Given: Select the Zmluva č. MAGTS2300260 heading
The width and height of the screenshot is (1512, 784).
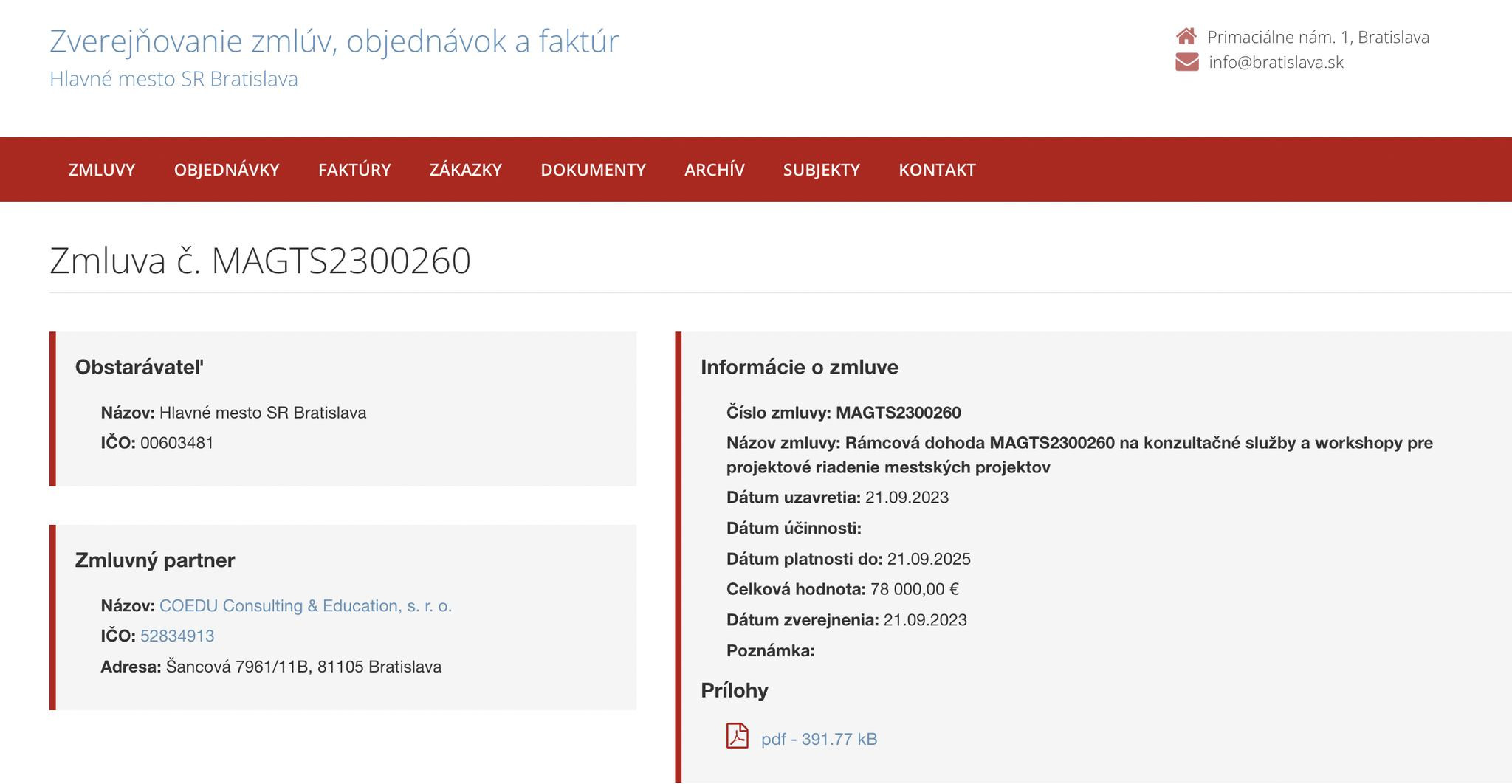Looking at the screenshot, I should [x=260, y=261].
